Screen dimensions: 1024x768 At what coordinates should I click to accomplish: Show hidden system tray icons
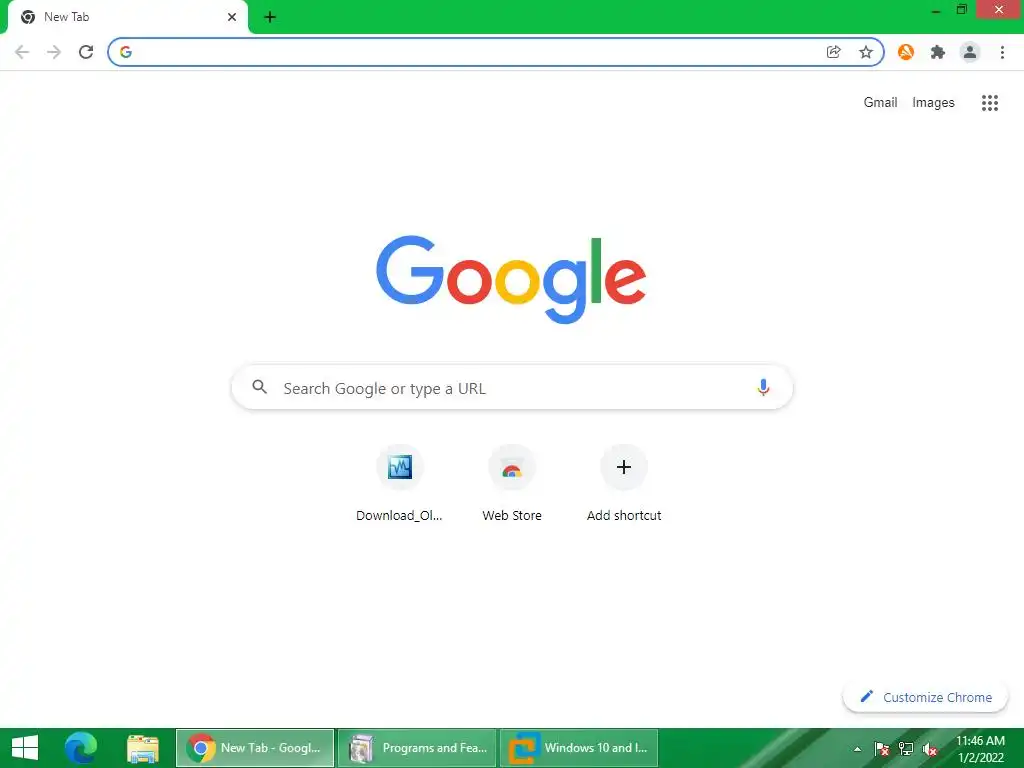point(857,749)
